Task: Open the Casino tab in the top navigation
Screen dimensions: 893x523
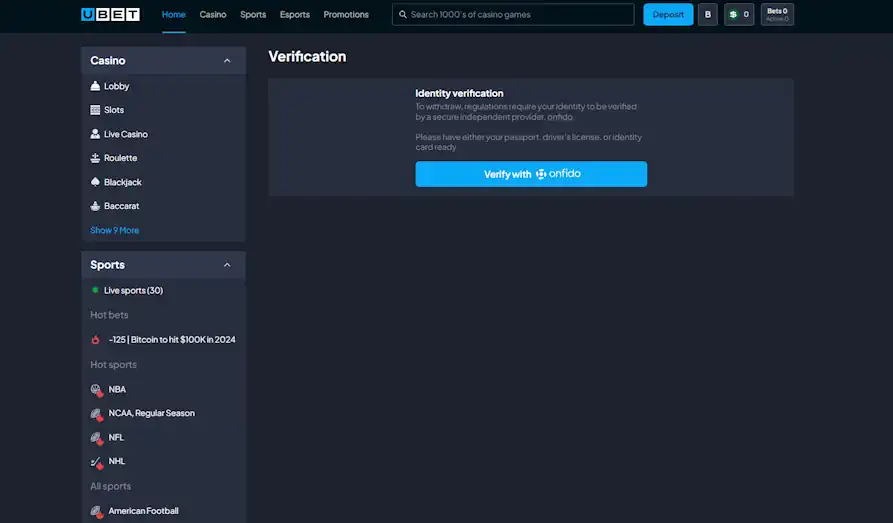Action: 213,15
